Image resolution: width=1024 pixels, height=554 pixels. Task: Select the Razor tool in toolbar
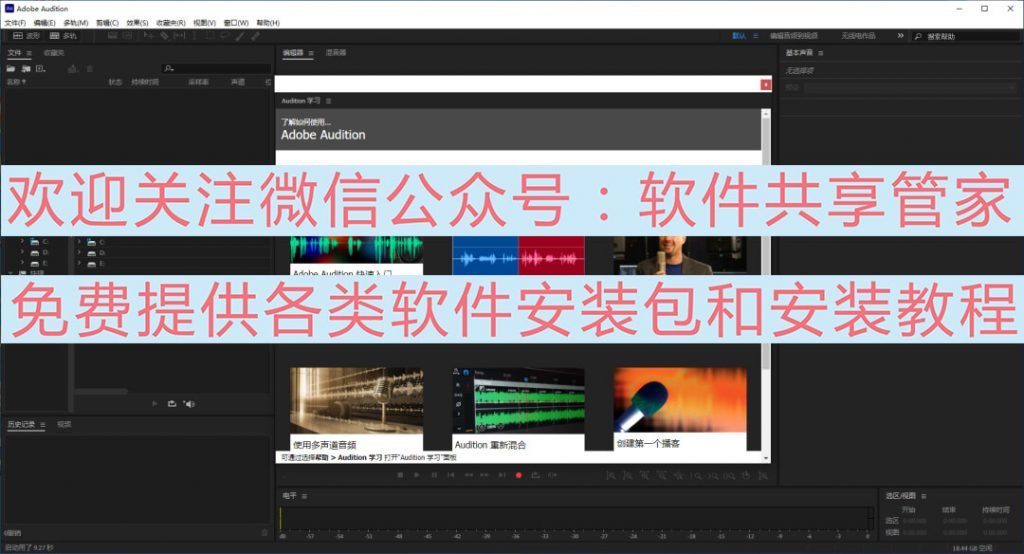point(164,36)
